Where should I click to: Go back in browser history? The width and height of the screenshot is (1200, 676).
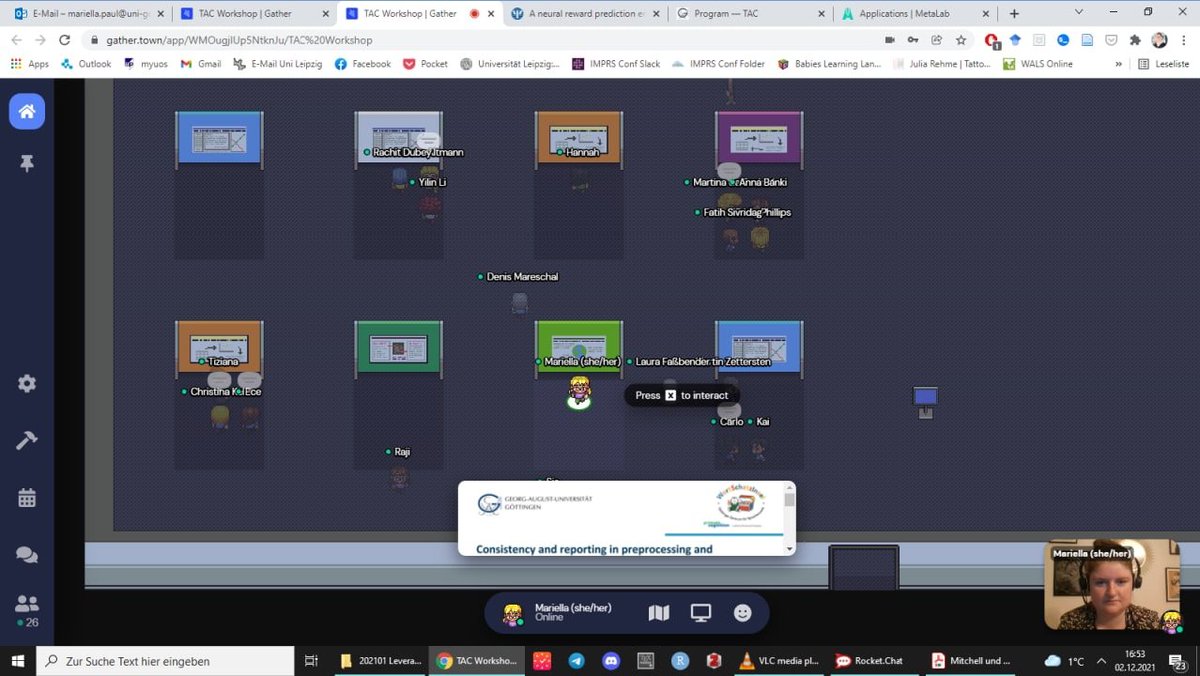tap(16, 40)
